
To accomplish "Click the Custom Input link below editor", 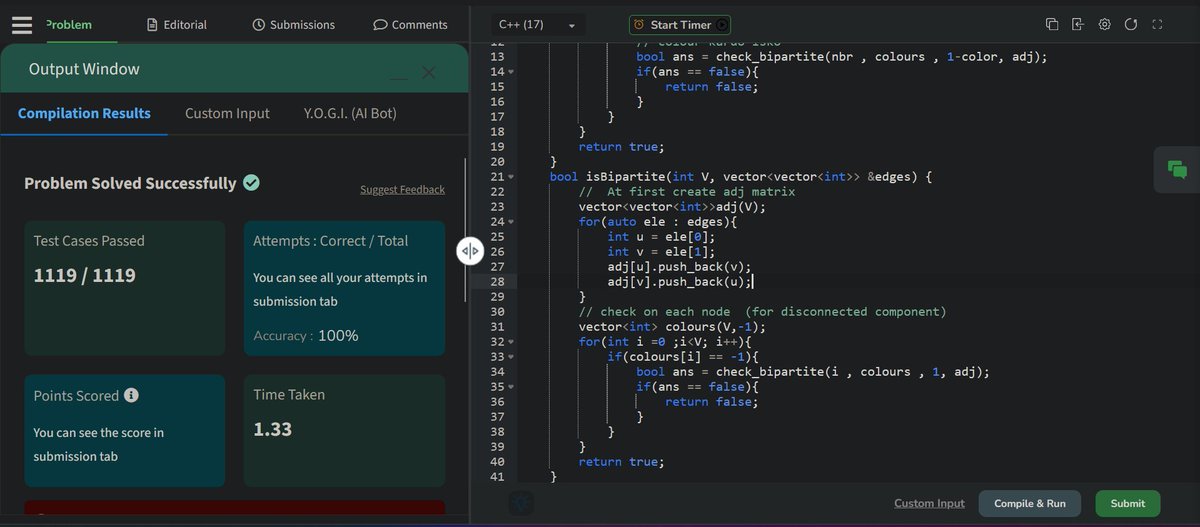I will (929, 503).
